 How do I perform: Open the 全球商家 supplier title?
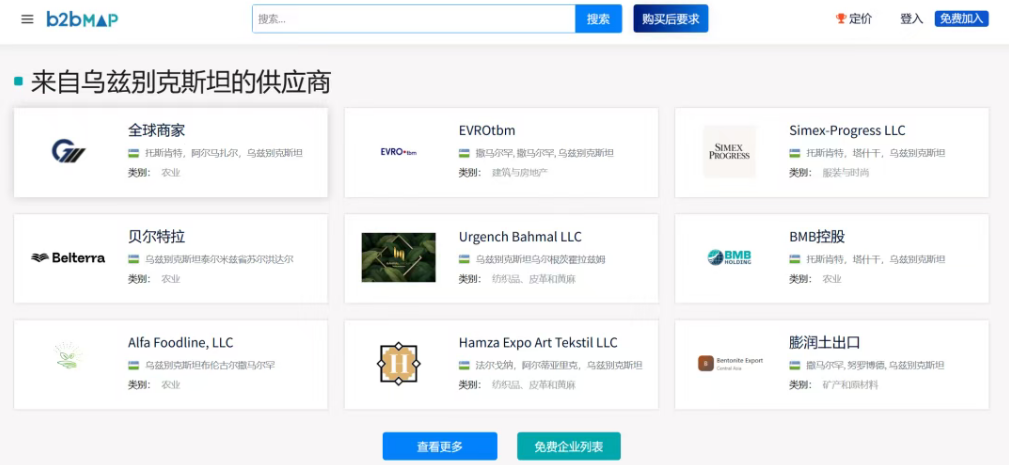tap(156, 131)
